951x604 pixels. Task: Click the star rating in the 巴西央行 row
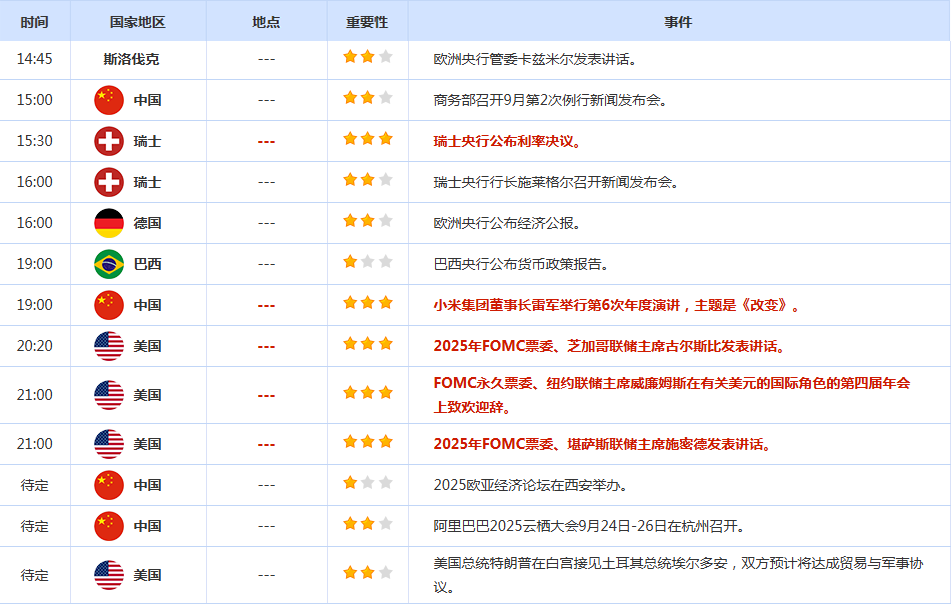[368, 261]
